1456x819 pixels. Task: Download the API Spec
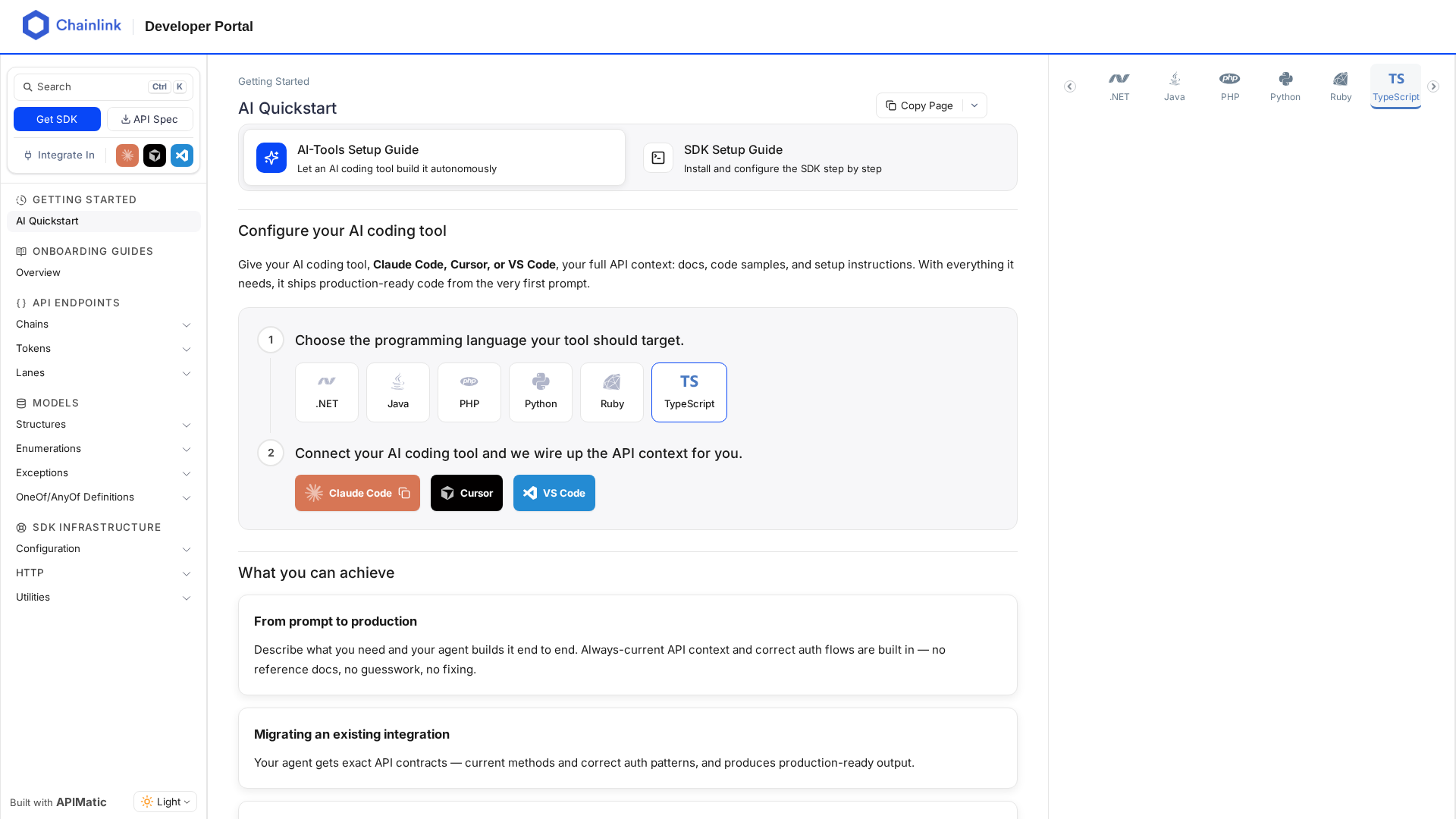150,119
